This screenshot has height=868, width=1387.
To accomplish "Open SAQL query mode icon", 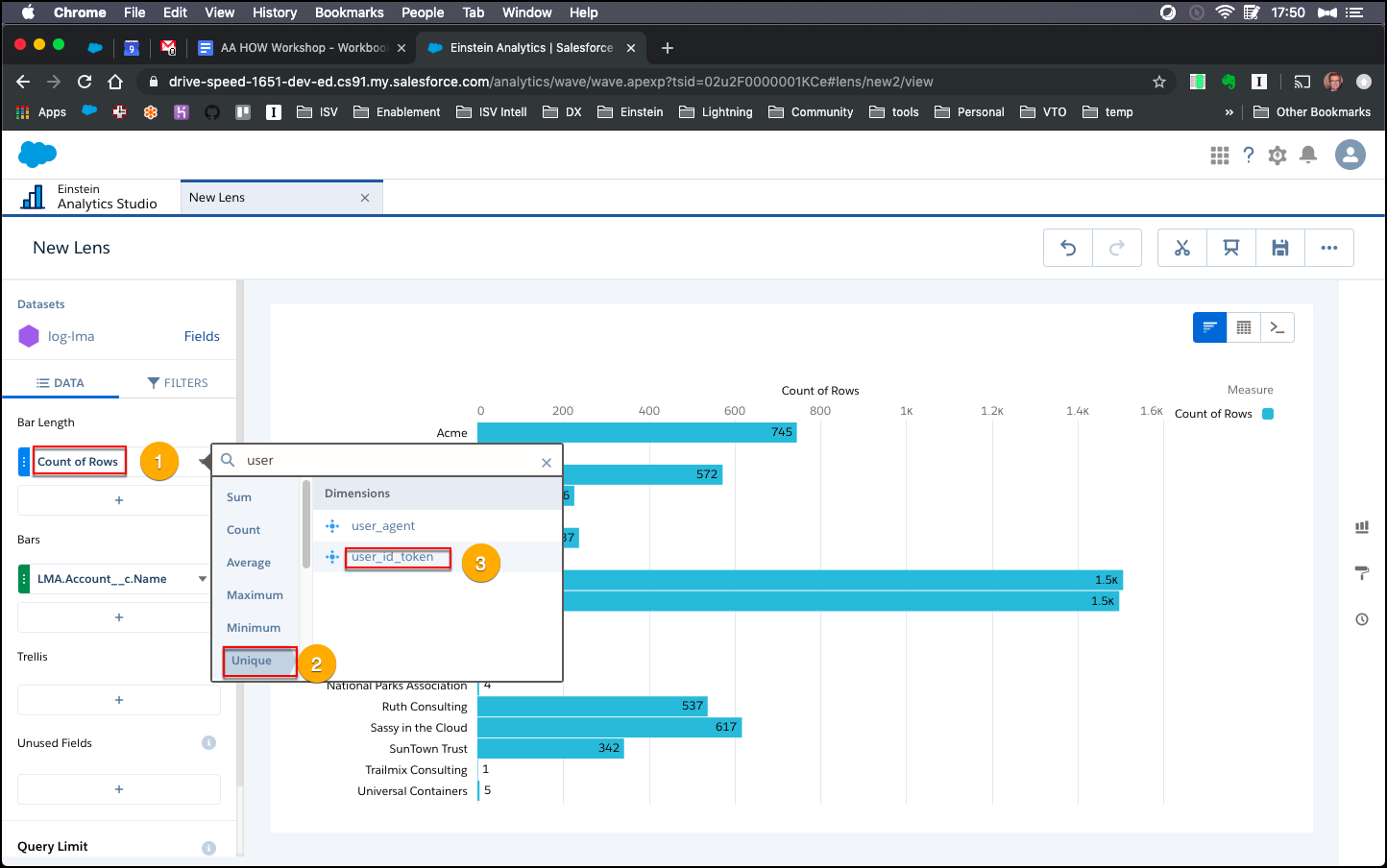I will point(1277,327).
